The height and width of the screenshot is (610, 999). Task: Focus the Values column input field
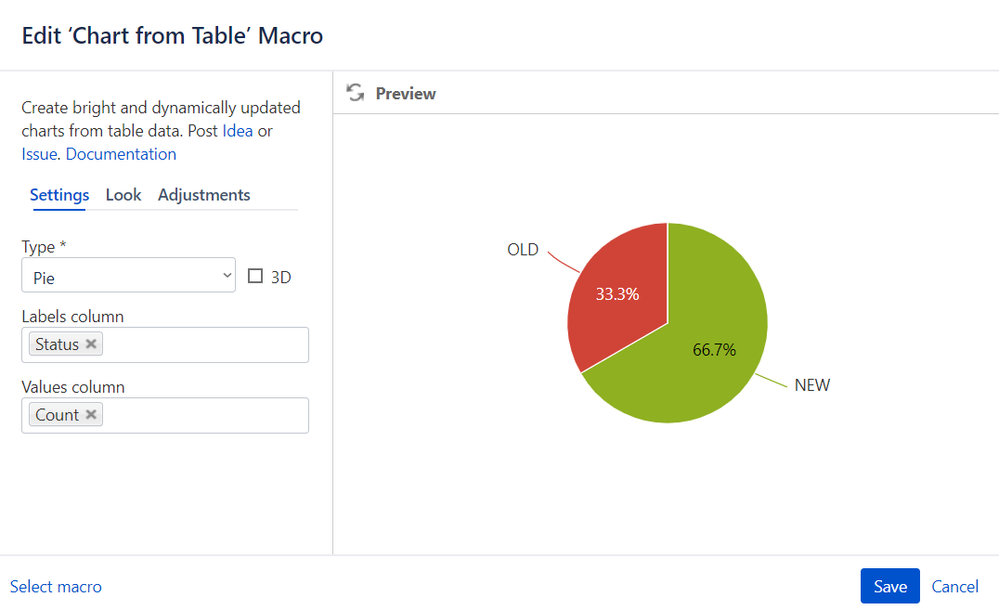click(200, 416)
